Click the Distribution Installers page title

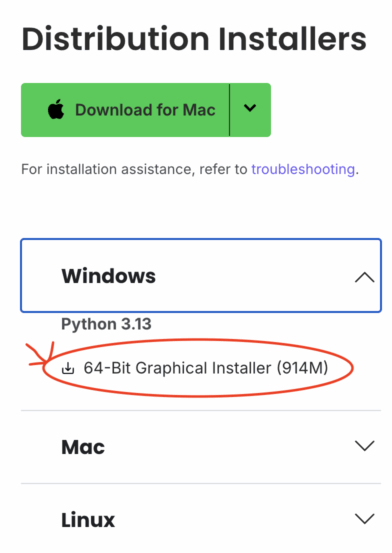pyautogui.click(x=194, y=39)
